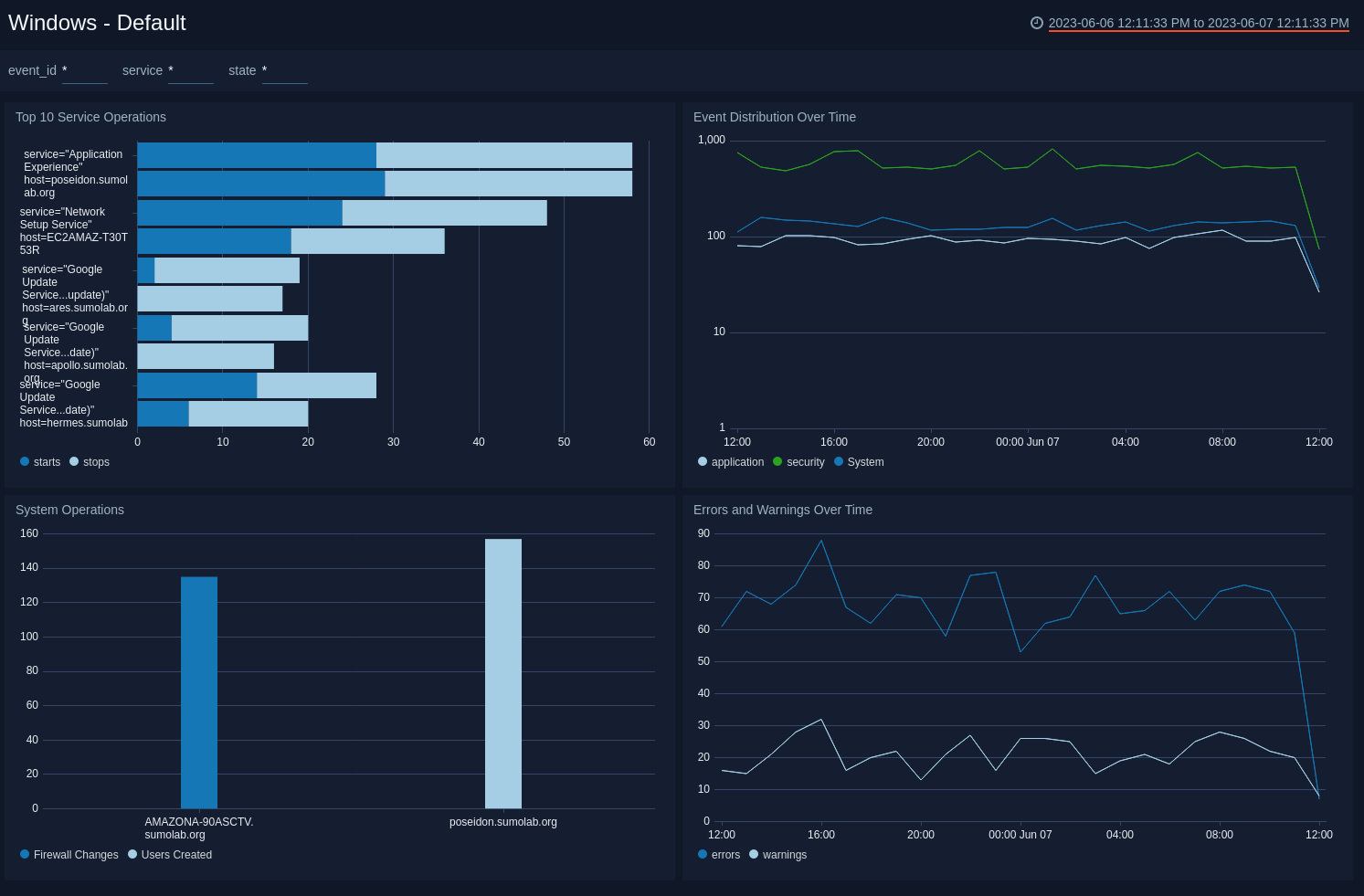Screen dimensions: 1364x896
Task: Click the service filter input field
Action: click(191, 70)
